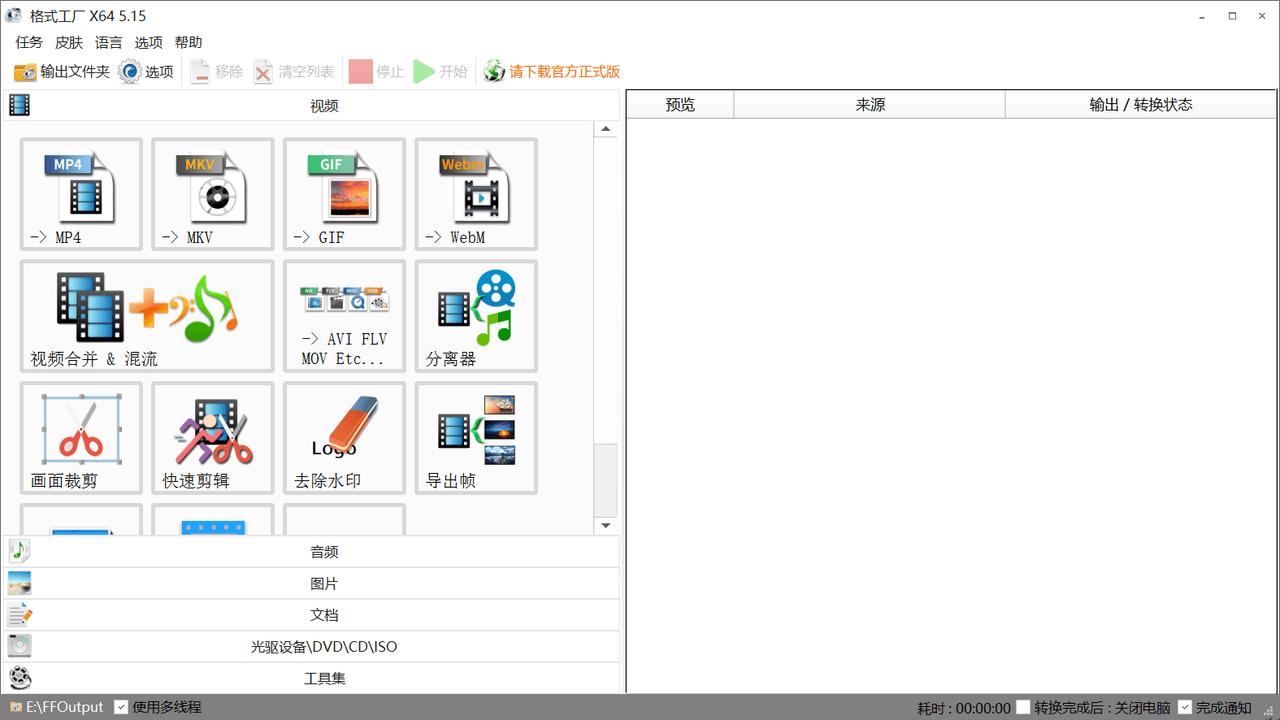The image size is (1280, 720).
Task: Enable 转换完成后 关闭电脑 checkbox
Action: pos(1023,707)
